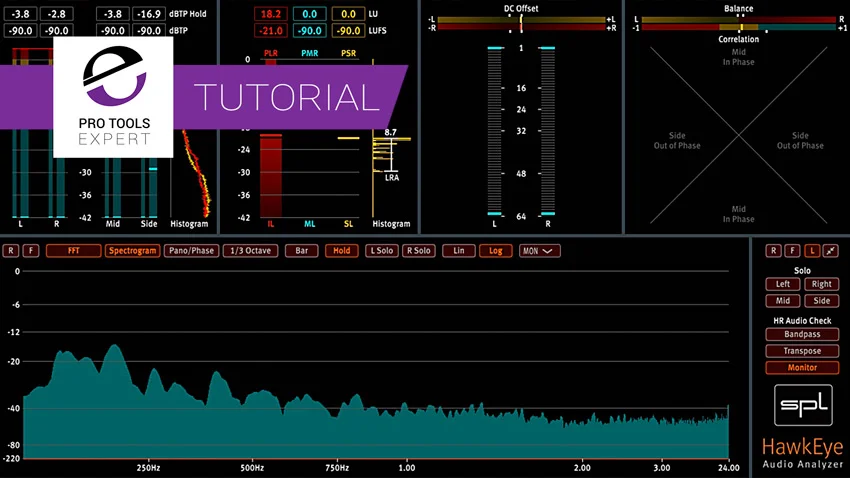Image resolution: width=850 pixels, height=478 pixels.
Task: Select the Bar display mode
Action: (301, 250)
